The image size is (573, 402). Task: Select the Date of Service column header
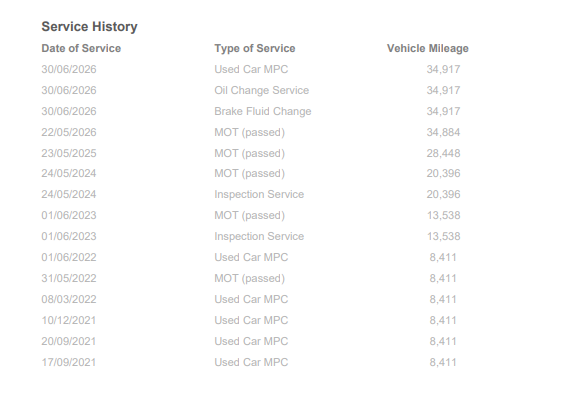tap(81, 48)
